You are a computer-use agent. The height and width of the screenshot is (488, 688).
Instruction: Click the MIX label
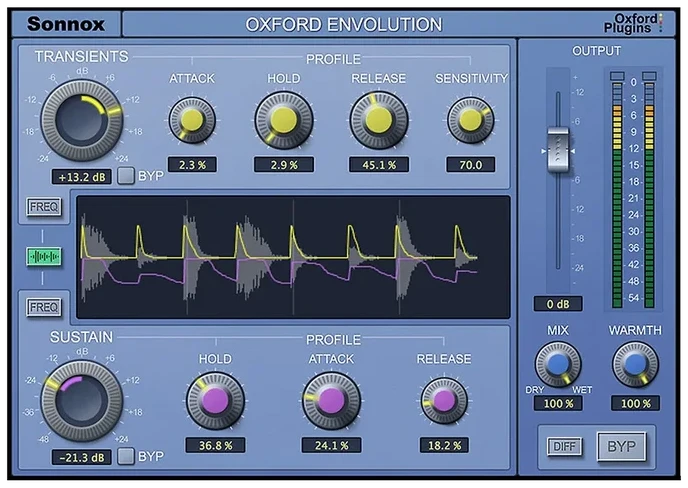point(558,330)
